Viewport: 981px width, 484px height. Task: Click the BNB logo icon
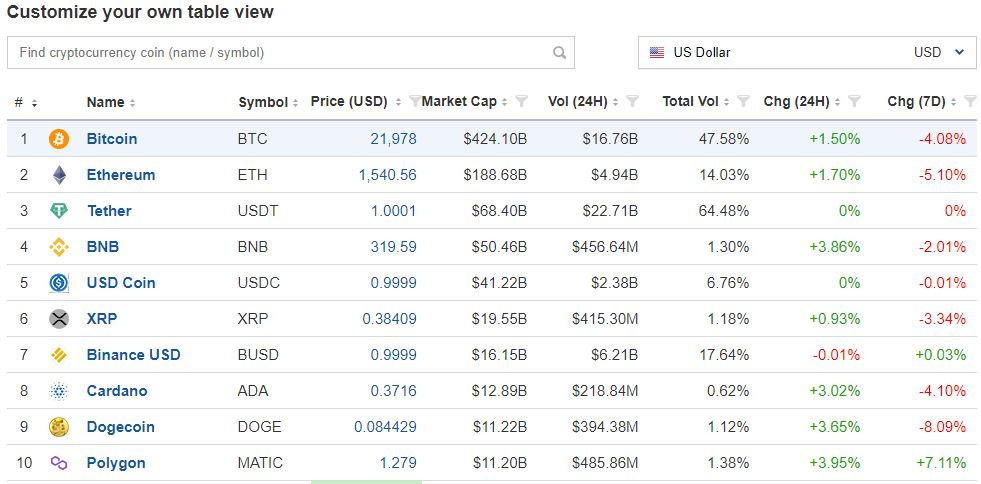59,247
